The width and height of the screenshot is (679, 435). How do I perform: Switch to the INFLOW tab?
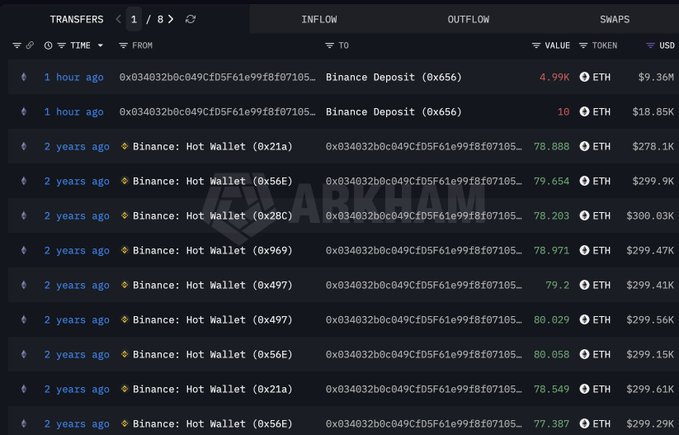coord(319,19)
